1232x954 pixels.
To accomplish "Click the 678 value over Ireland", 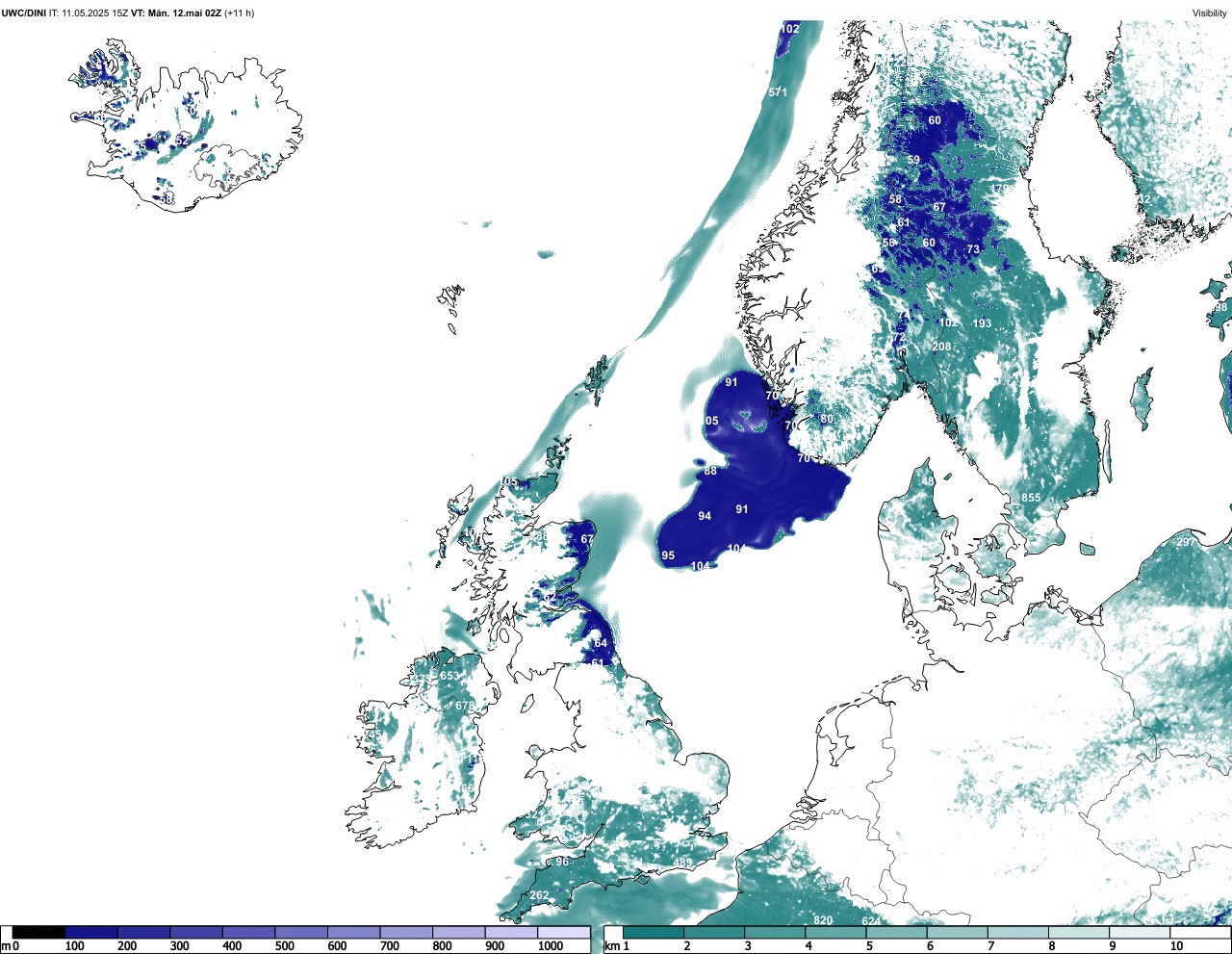I will click(x=465, y=706).
